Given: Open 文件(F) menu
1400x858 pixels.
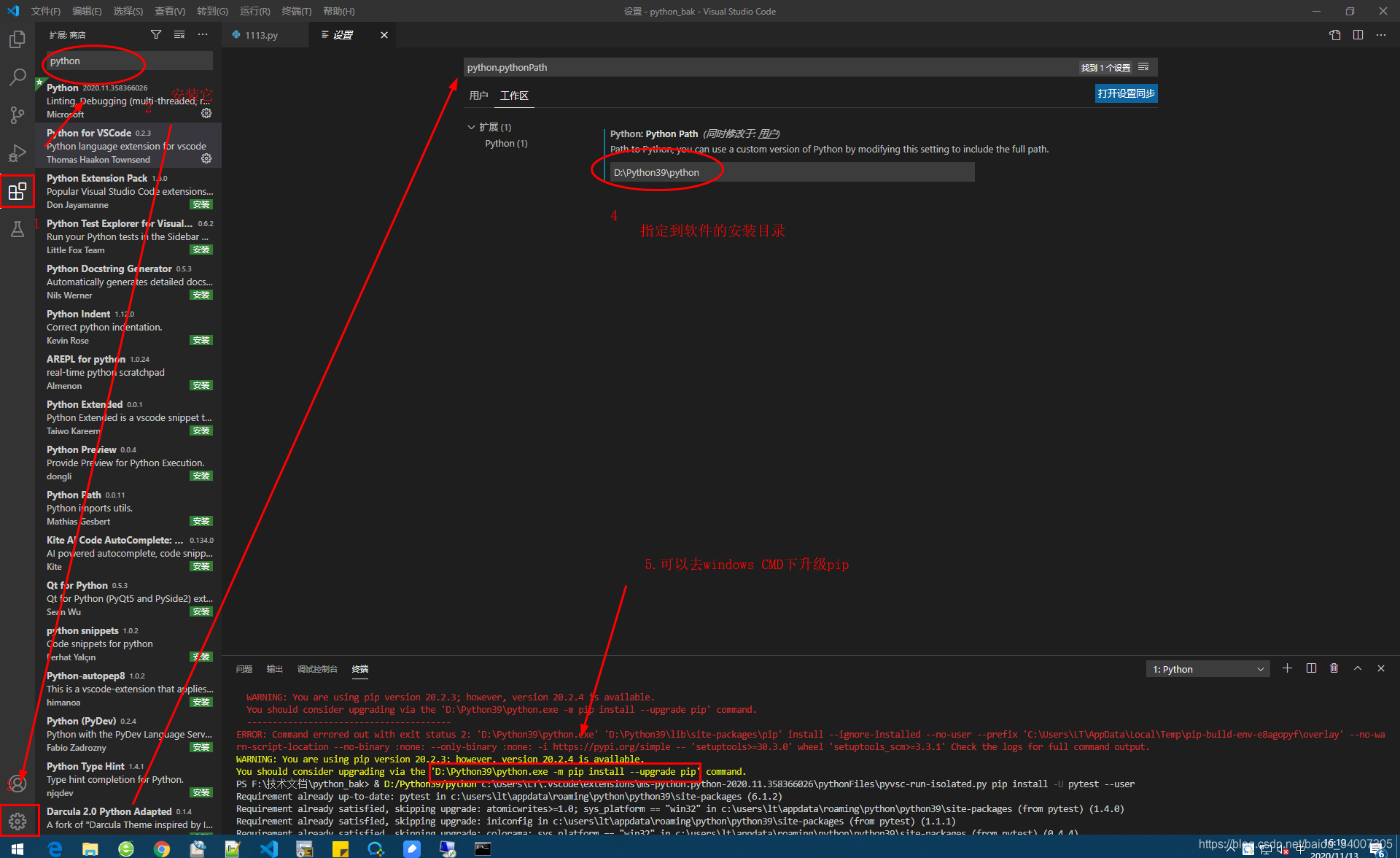Looking at the screenshot, I should click(x=46, y=11).
